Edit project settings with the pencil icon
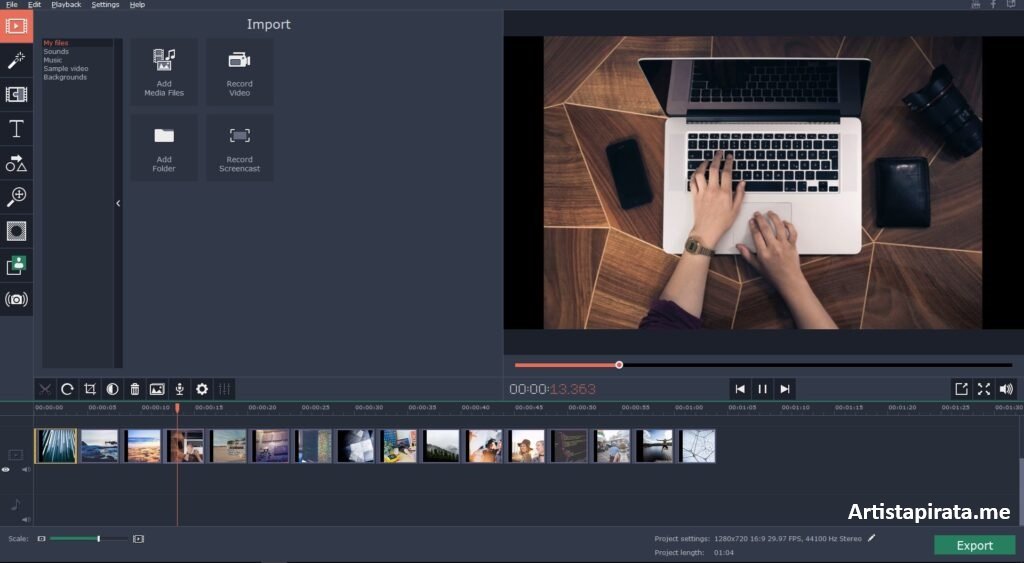 [871, 538]
